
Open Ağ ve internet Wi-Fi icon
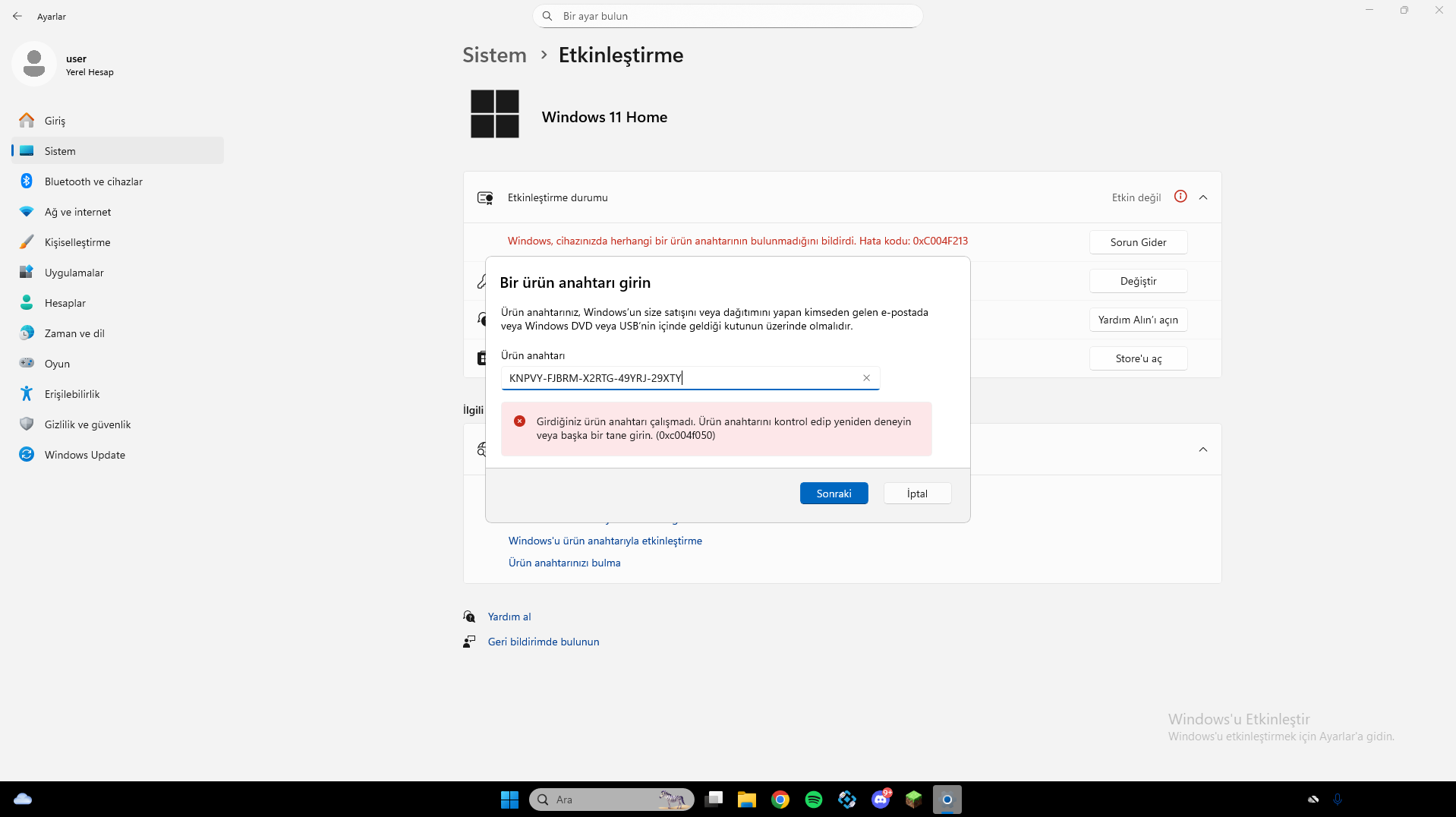[27, 212]
